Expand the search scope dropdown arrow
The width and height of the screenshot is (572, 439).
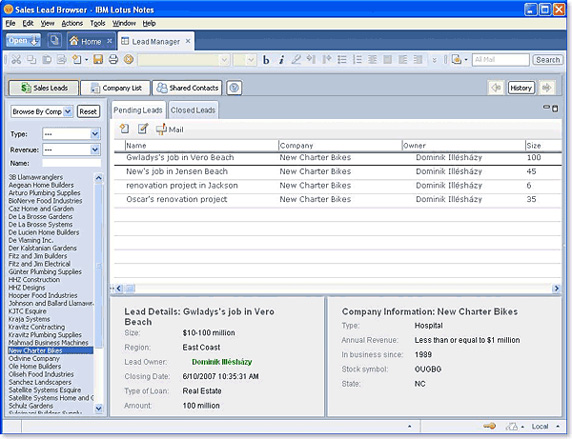pos(466,60)
